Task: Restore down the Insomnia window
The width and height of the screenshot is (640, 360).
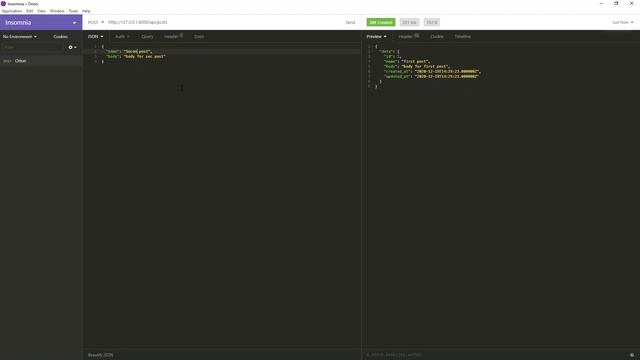Action: pos(616,4)
